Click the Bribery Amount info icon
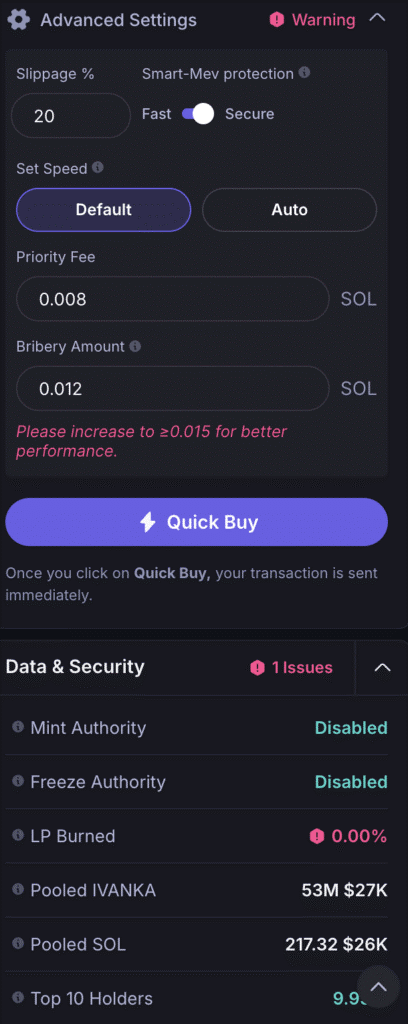 135,346
